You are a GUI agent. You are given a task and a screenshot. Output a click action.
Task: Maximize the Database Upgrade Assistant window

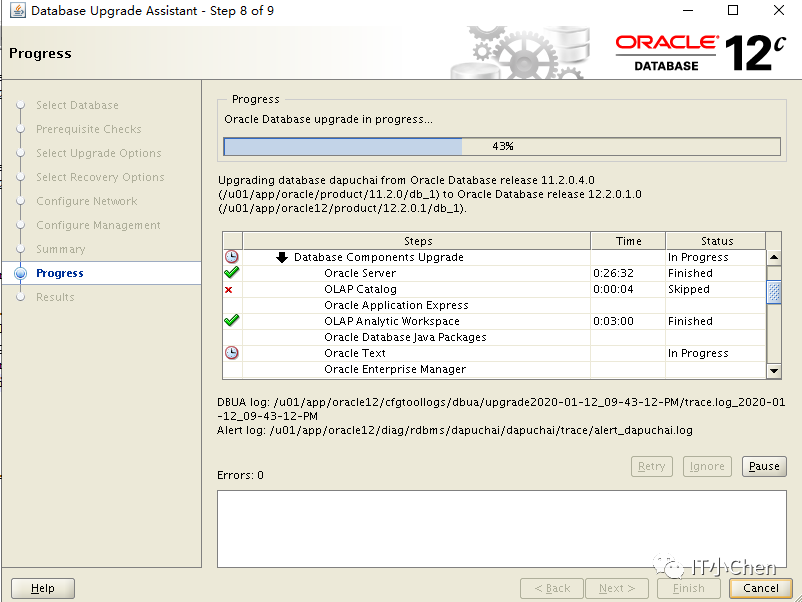[733, 10]
